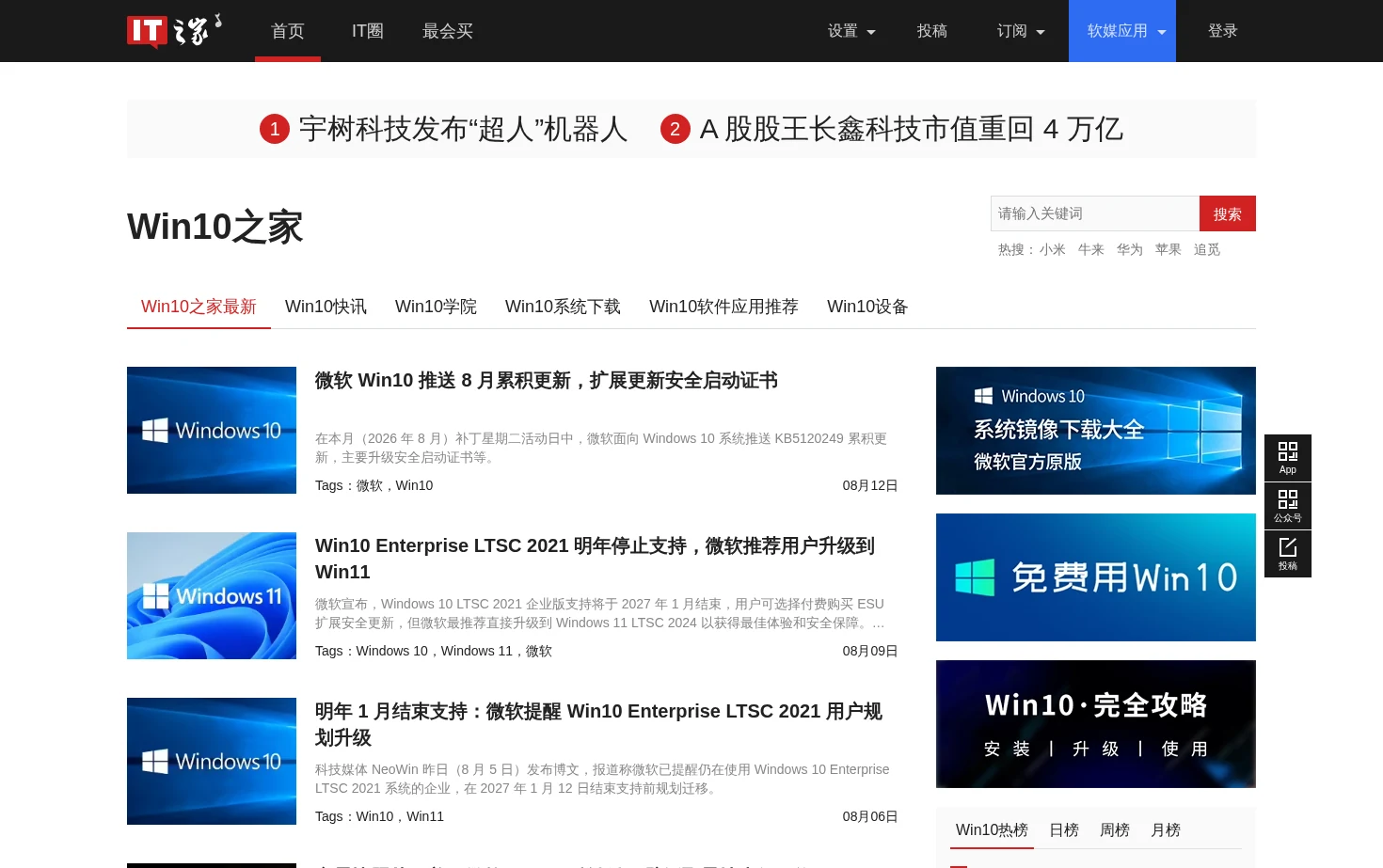
Task: Select hot search 牛来
Action: tap(1091, 249)
